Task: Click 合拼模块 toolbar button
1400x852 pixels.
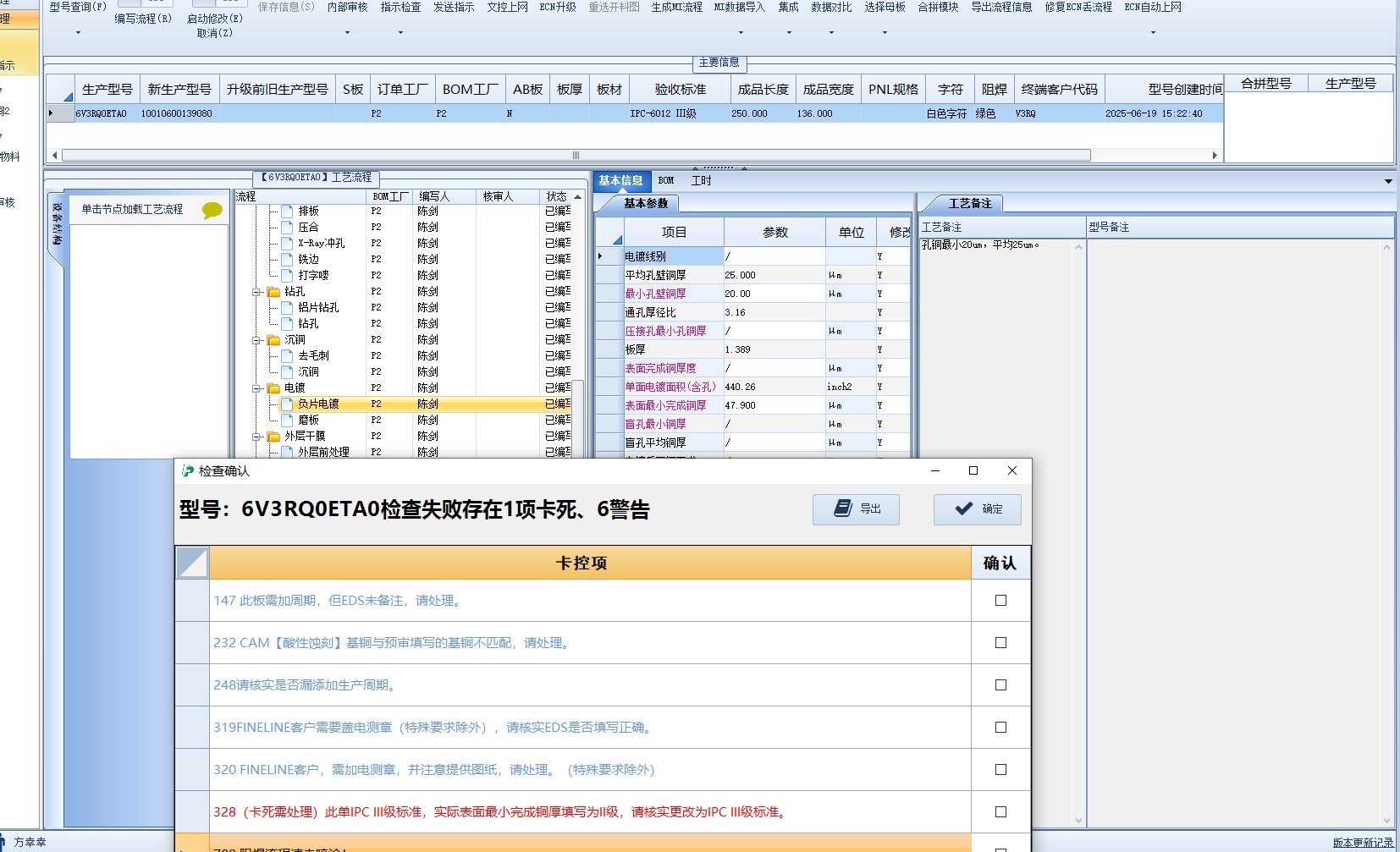Action: [938, 7]
